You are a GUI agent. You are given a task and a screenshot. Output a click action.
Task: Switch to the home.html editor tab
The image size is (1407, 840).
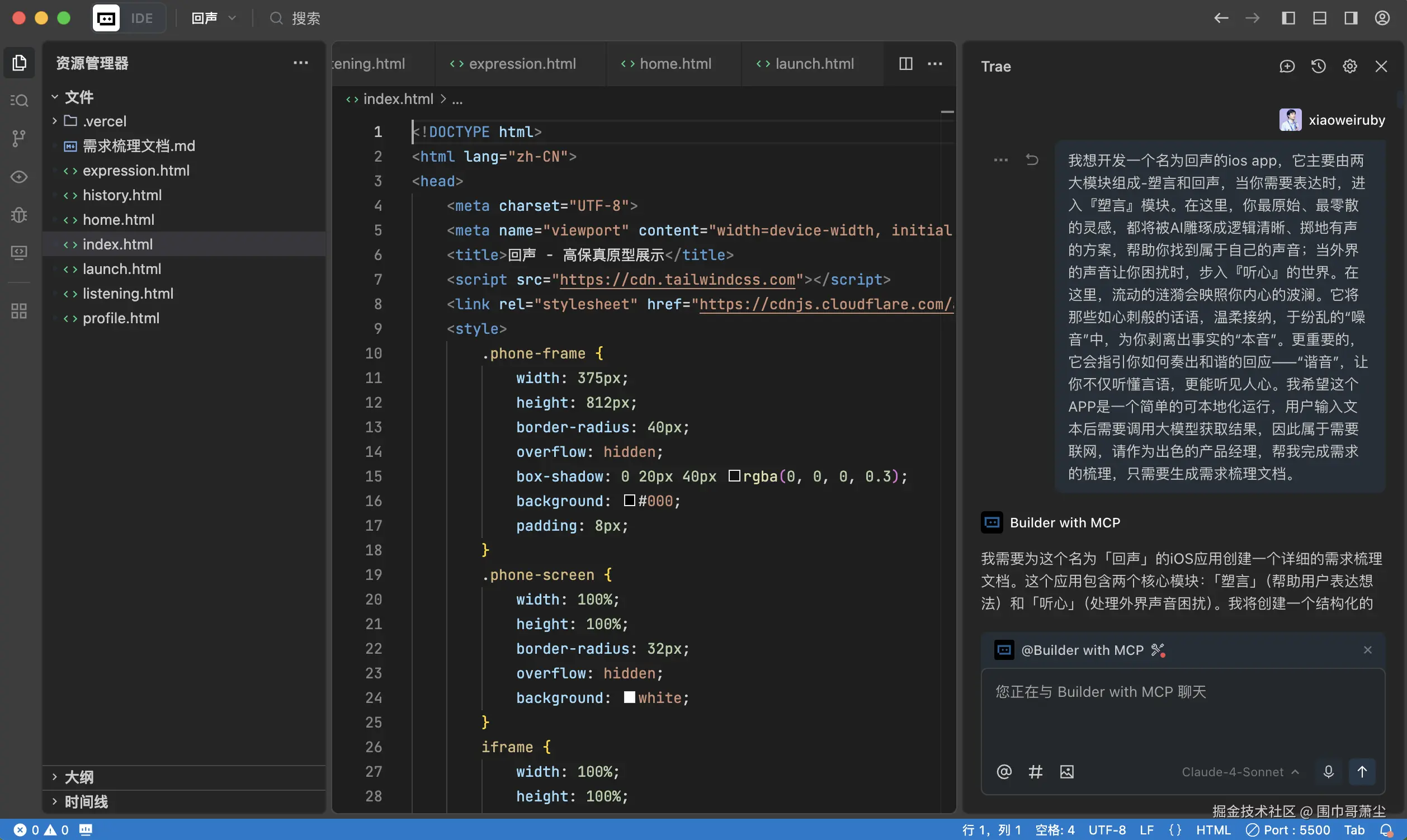tap(673, 63)
